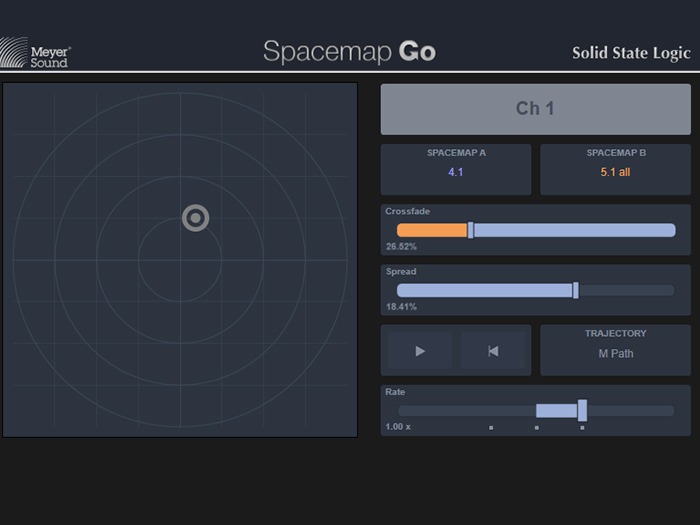Open the Trajectory M Path selector
700x525 pixels.
click(x=616, y=350)
